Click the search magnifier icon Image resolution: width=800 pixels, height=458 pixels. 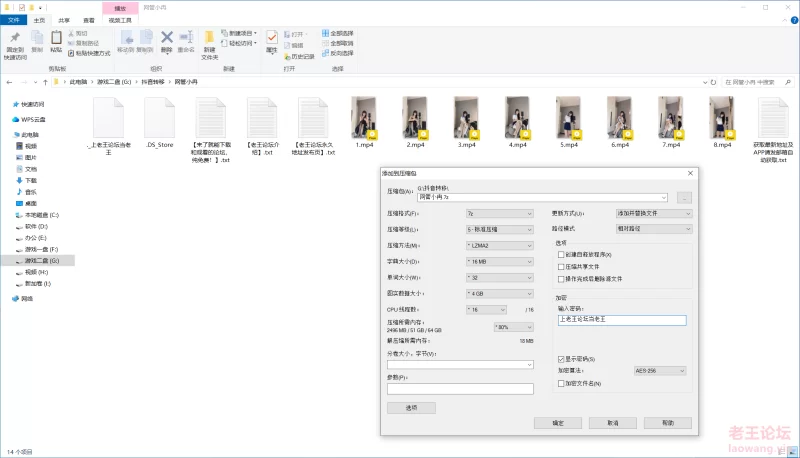788,82
